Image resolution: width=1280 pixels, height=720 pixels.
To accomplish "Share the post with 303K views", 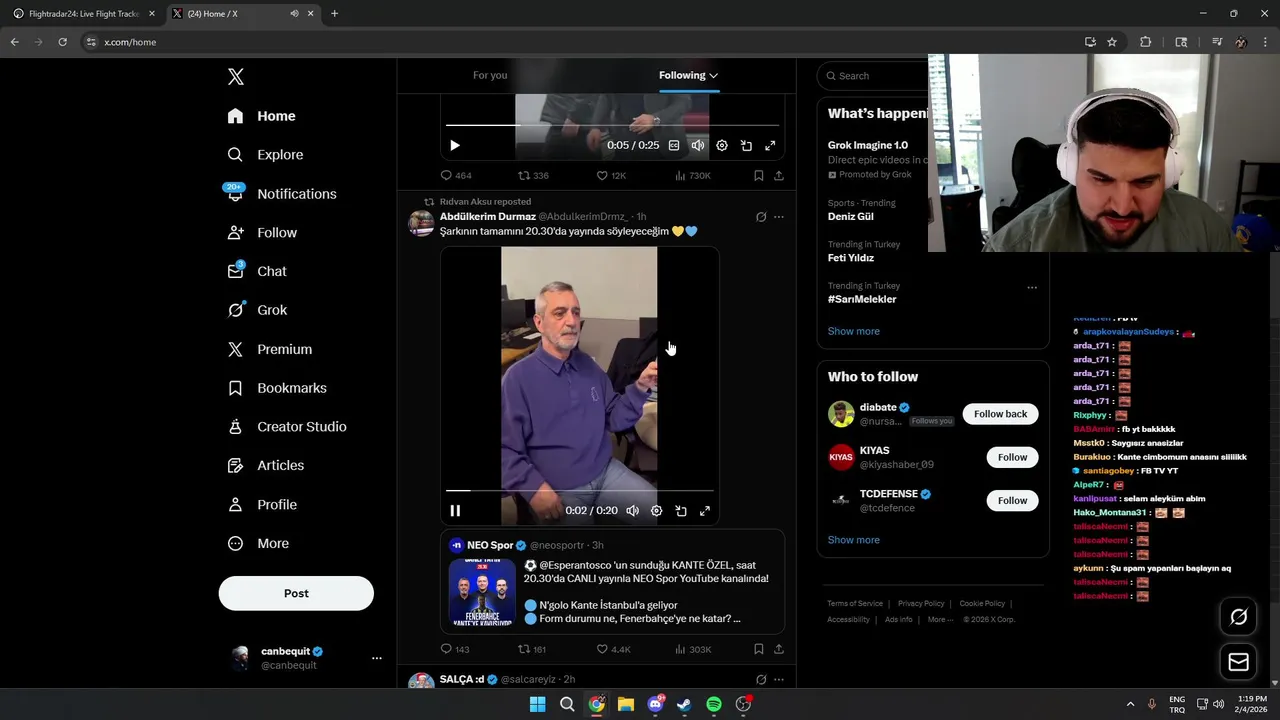I will 779,649.
